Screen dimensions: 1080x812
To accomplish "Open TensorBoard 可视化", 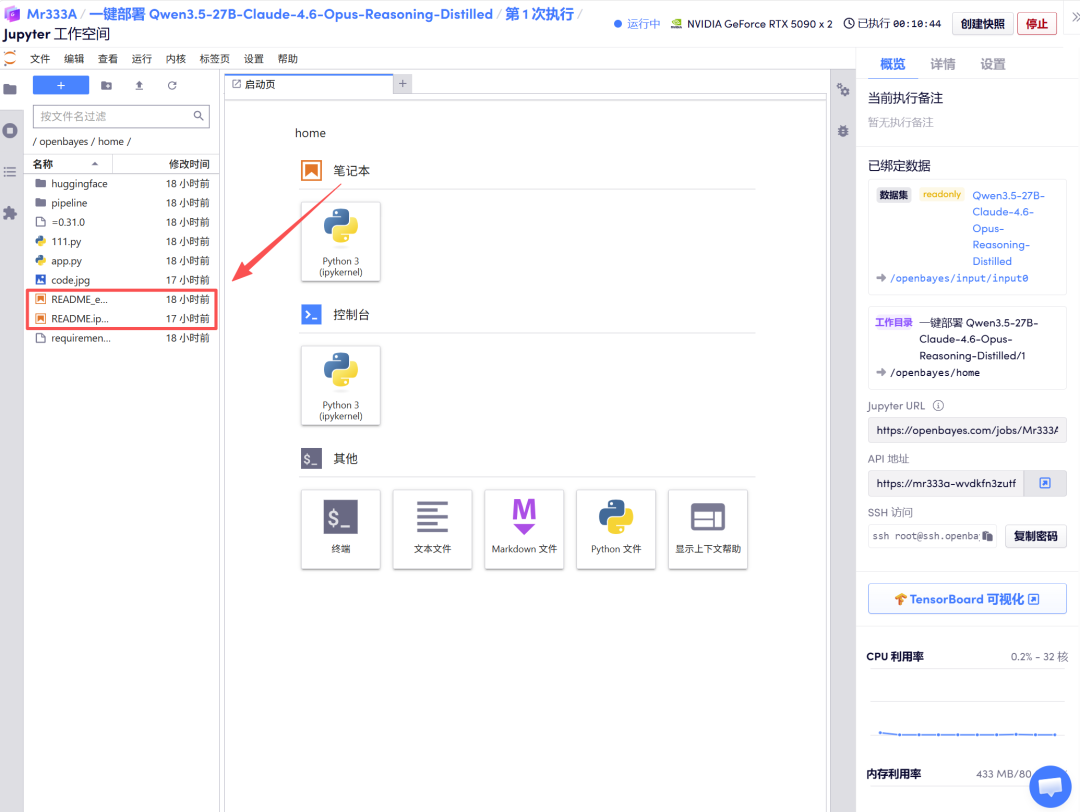I will pyautogui.click(x=967, y=599).
